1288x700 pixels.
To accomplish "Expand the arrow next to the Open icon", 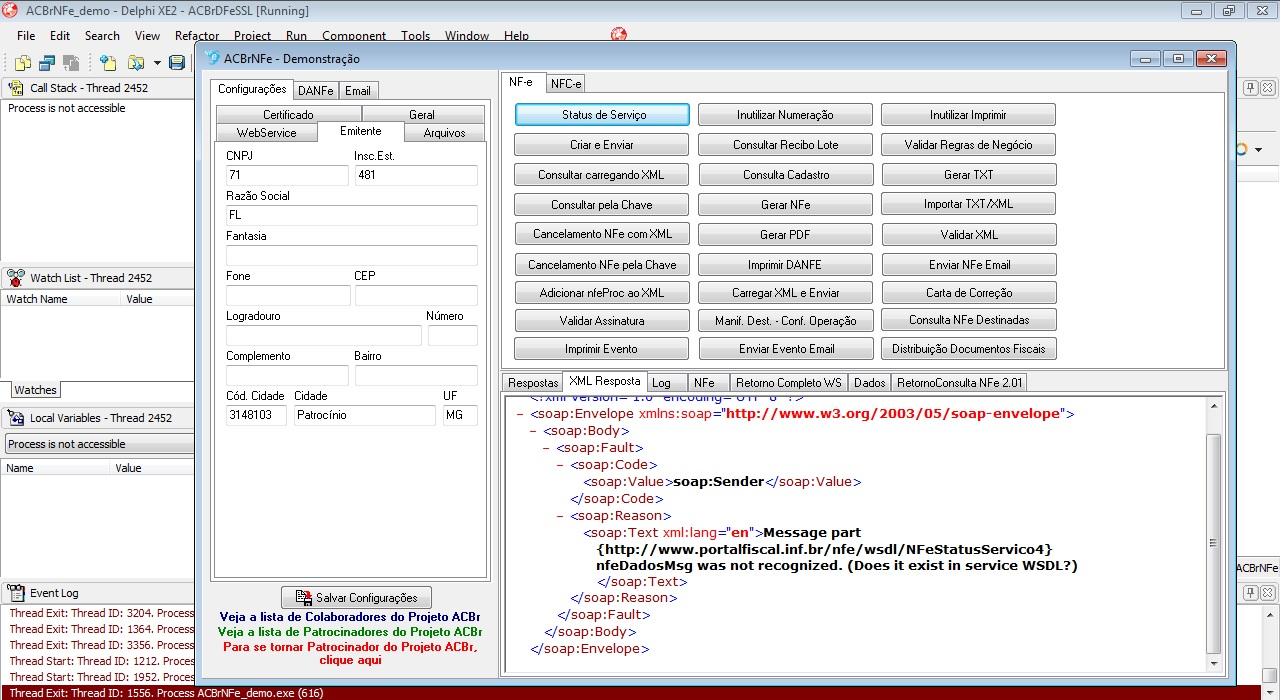I will [x=157, y=64].
